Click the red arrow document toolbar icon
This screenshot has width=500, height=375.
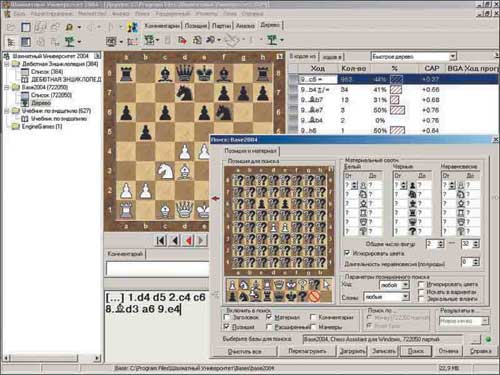[x=182, y=40]
